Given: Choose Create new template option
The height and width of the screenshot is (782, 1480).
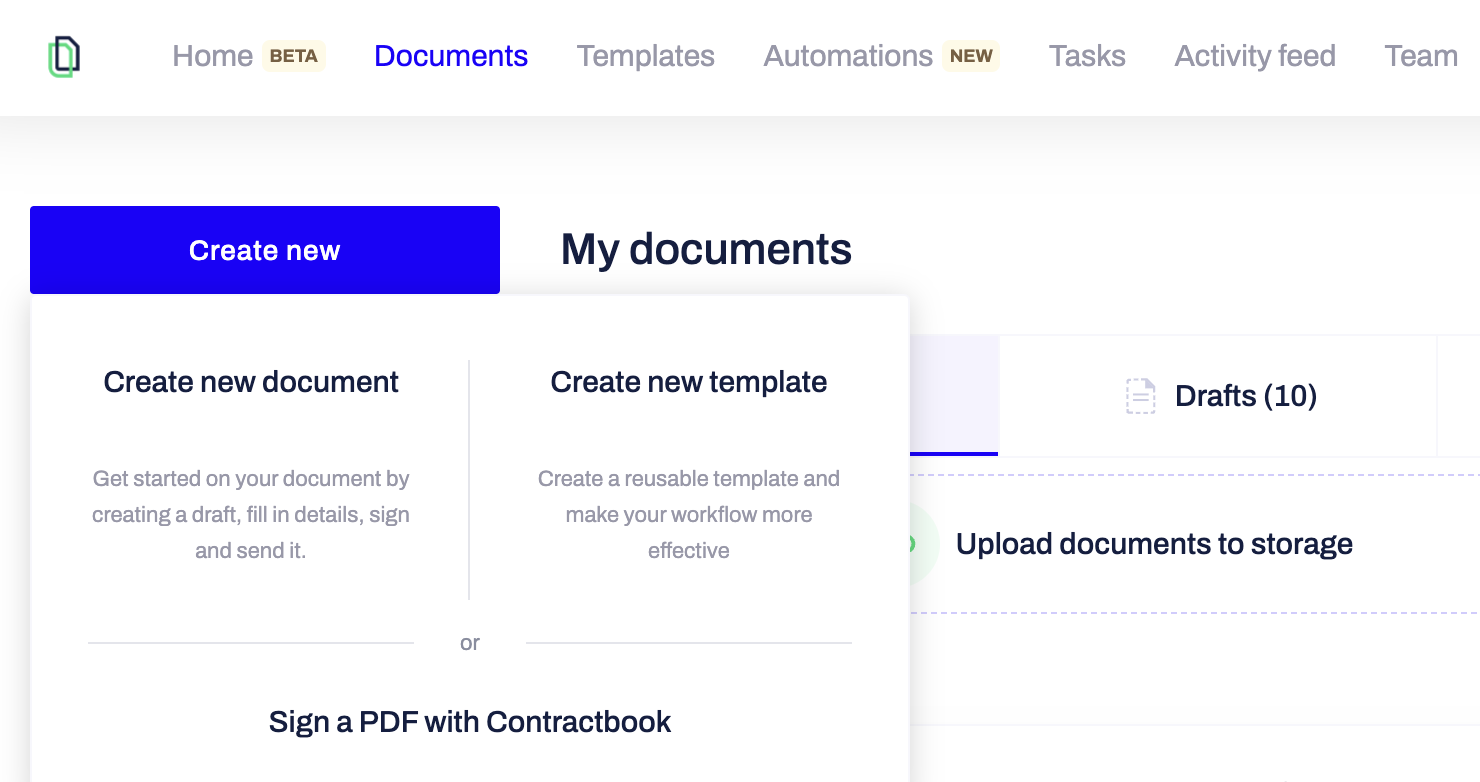Looking at the screenshot, I should (x=689, y=382).
